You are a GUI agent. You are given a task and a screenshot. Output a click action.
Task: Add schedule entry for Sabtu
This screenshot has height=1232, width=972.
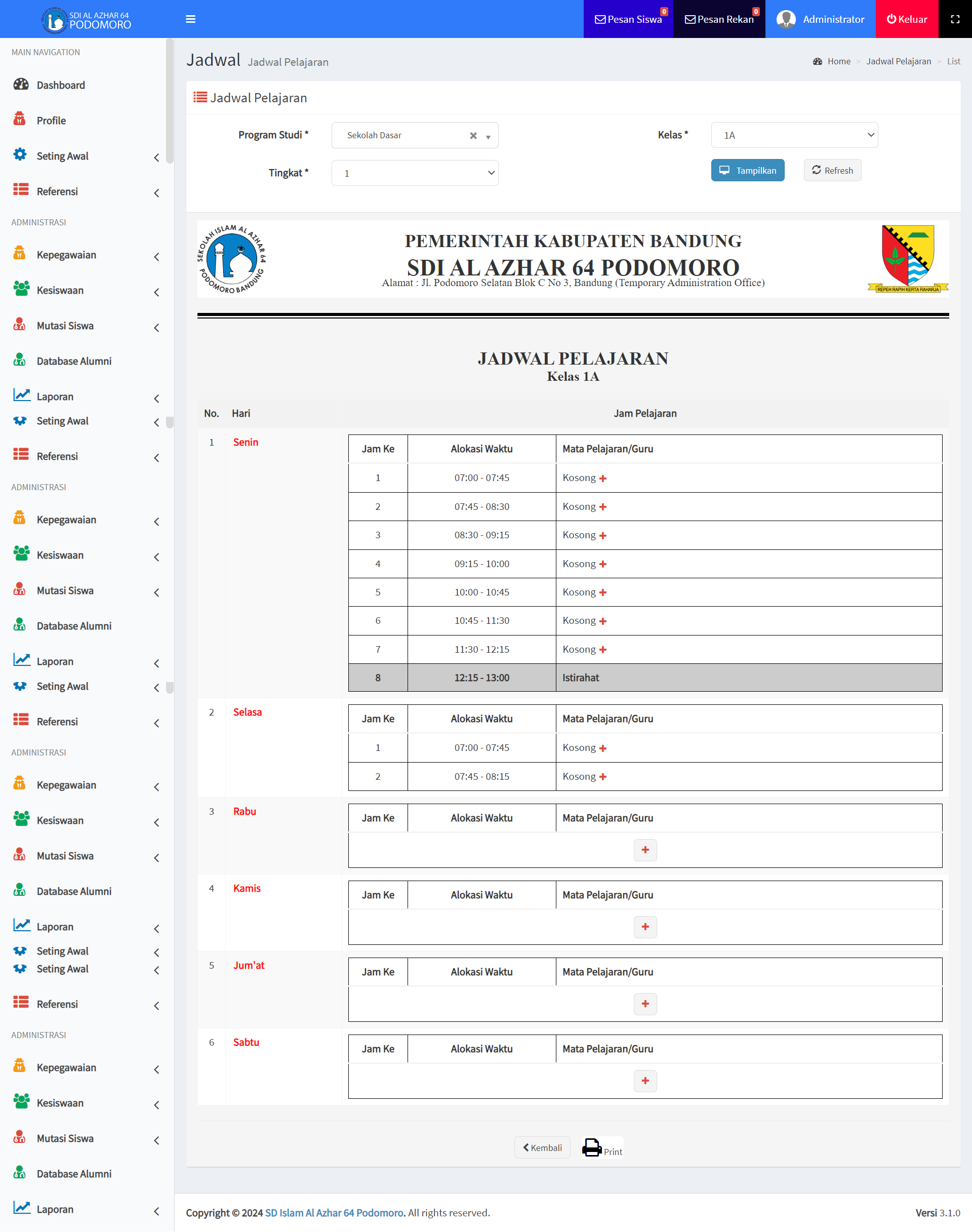645,1081
